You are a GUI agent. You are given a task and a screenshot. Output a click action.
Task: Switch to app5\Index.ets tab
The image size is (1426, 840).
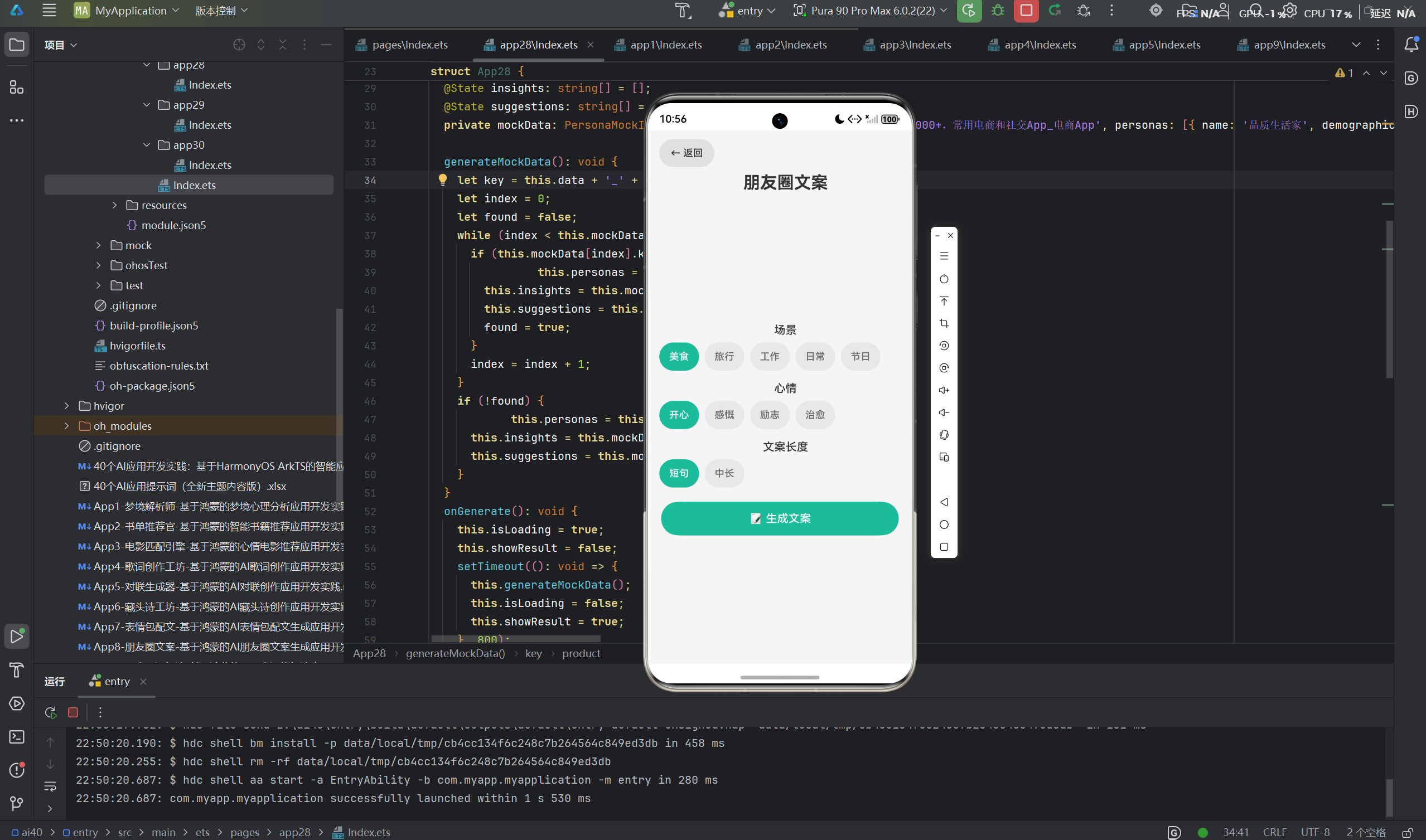1157,45
